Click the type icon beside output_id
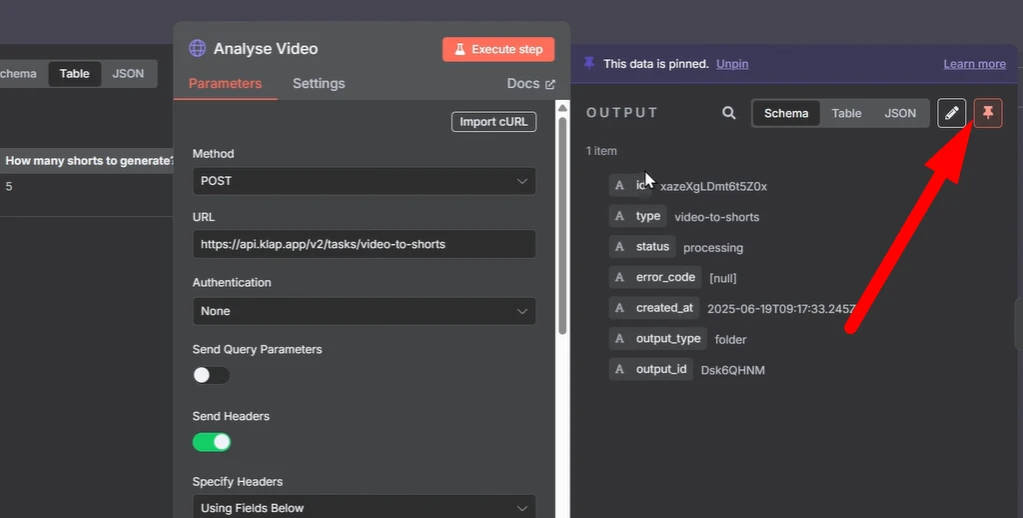Image resolution: width=1023 pixels, height=518 pixels. (x=619, y=369)
